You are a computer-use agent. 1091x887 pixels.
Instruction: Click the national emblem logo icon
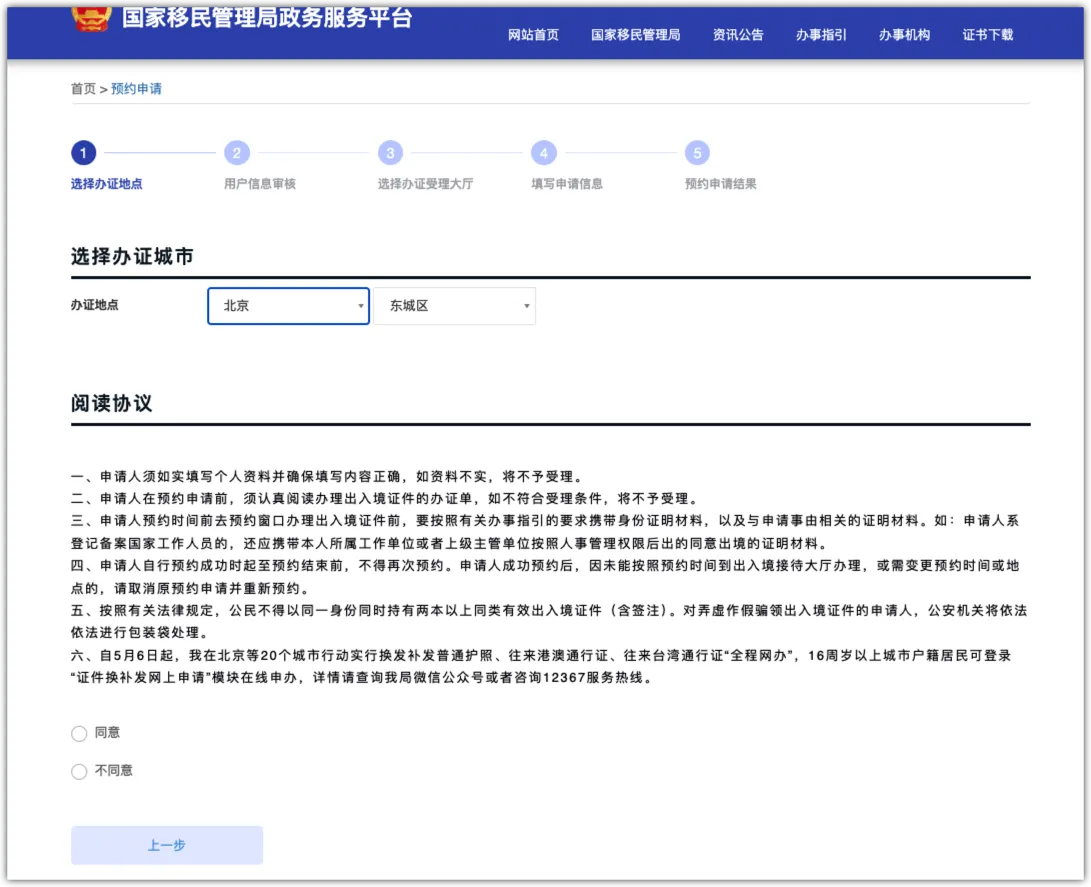(x=91, y=18)
